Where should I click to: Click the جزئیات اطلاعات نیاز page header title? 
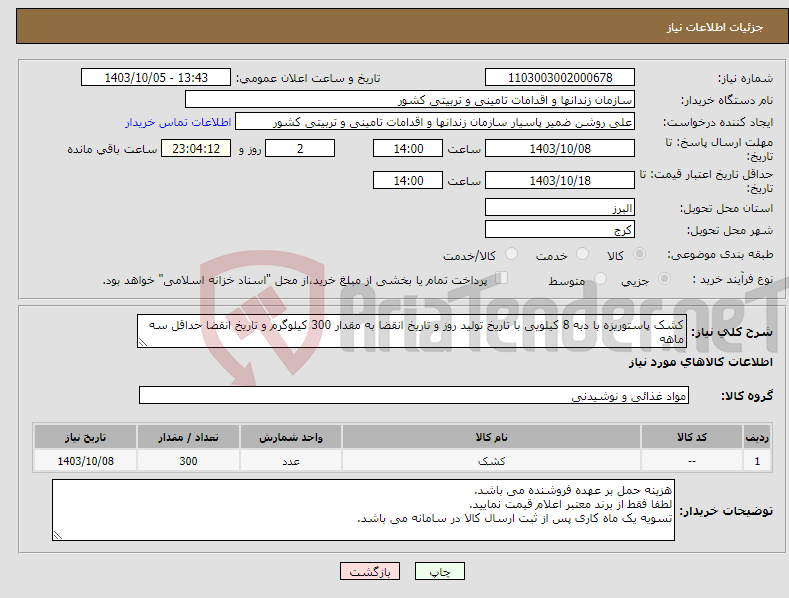point(715,27)
